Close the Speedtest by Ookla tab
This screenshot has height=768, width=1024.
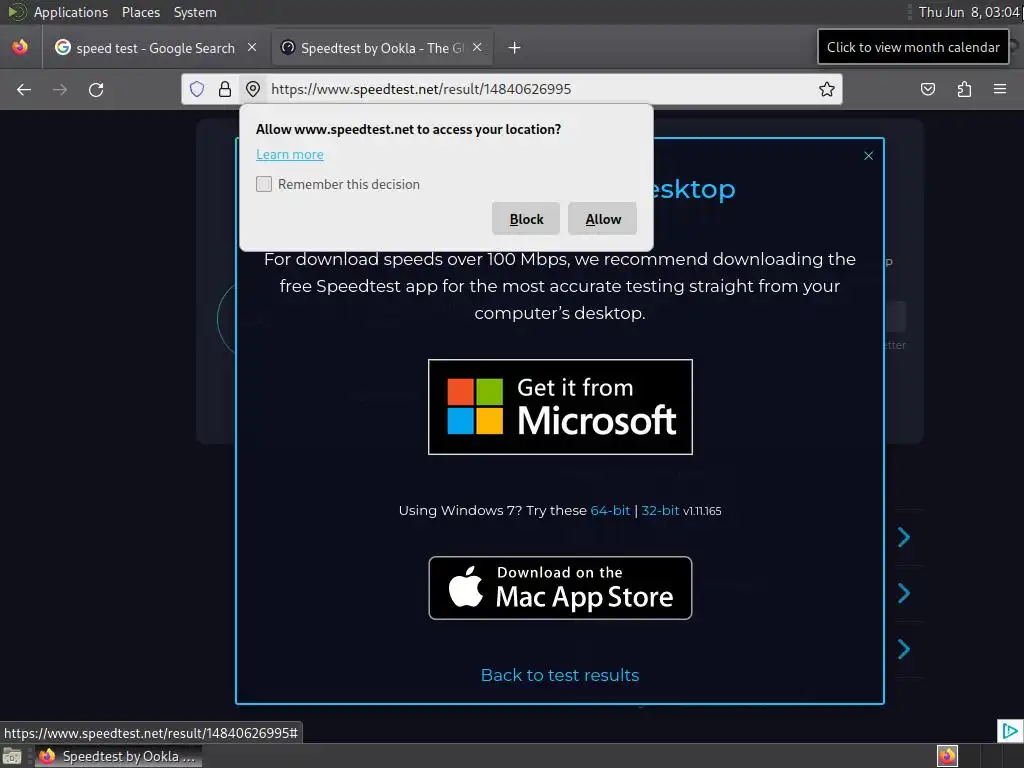[477, 47]
